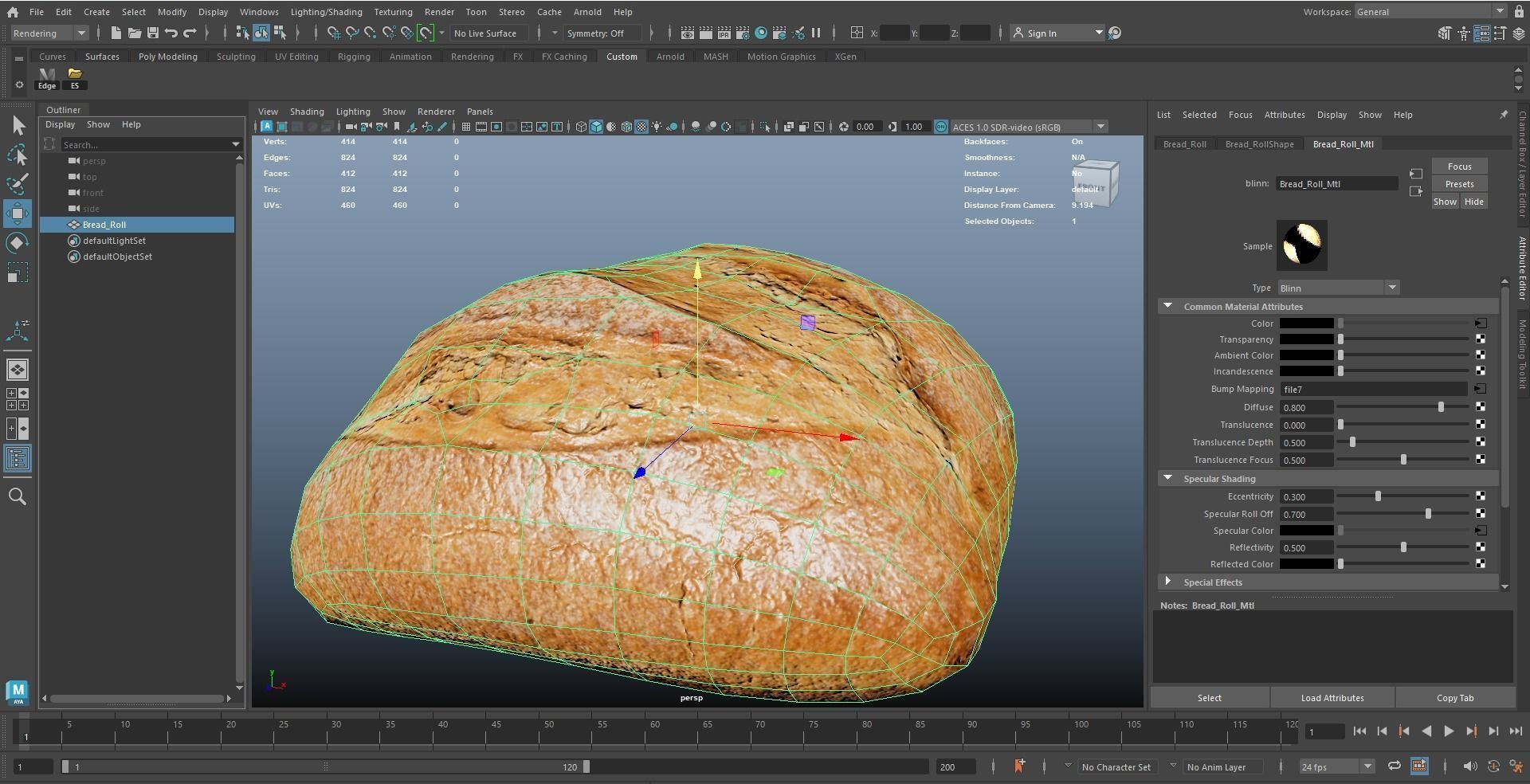Toggle the Outliner layout button in left toolbox
This screenshot has height=784, width=1530.
pyautogui.click(x=18, y=458)
